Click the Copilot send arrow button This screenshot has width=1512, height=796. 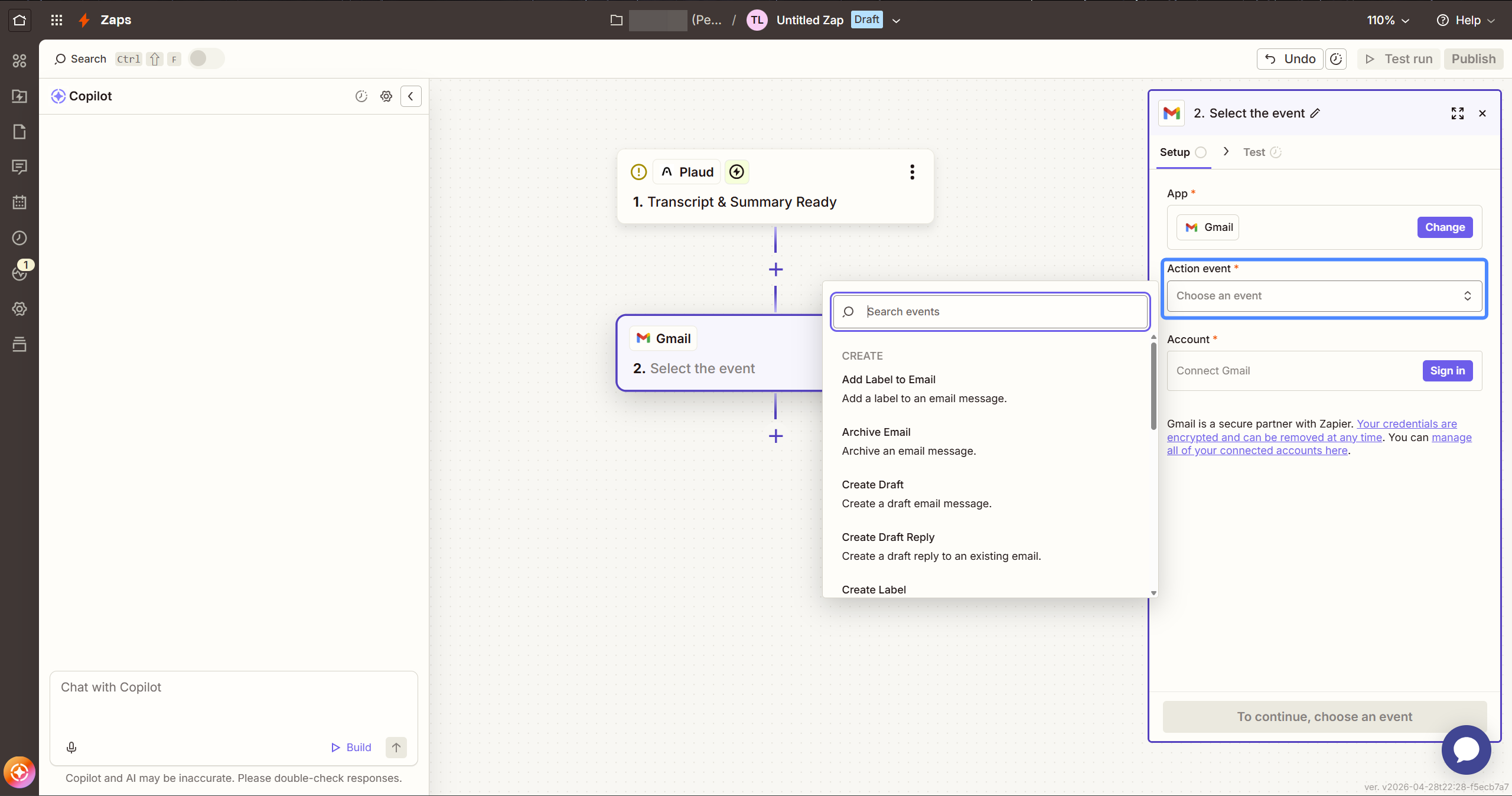pyautogui.click(x=396, y=748)
